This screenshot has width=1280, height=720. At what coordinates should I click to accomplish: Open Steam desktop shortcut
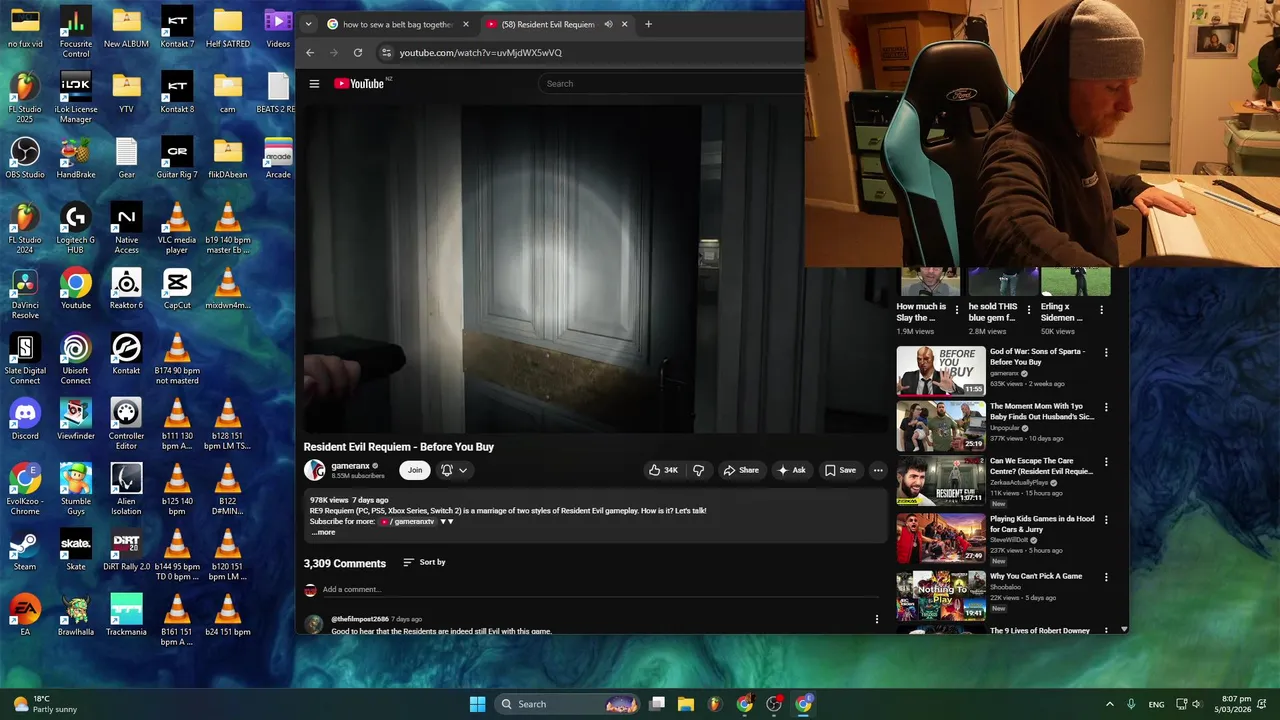[25, 551]
